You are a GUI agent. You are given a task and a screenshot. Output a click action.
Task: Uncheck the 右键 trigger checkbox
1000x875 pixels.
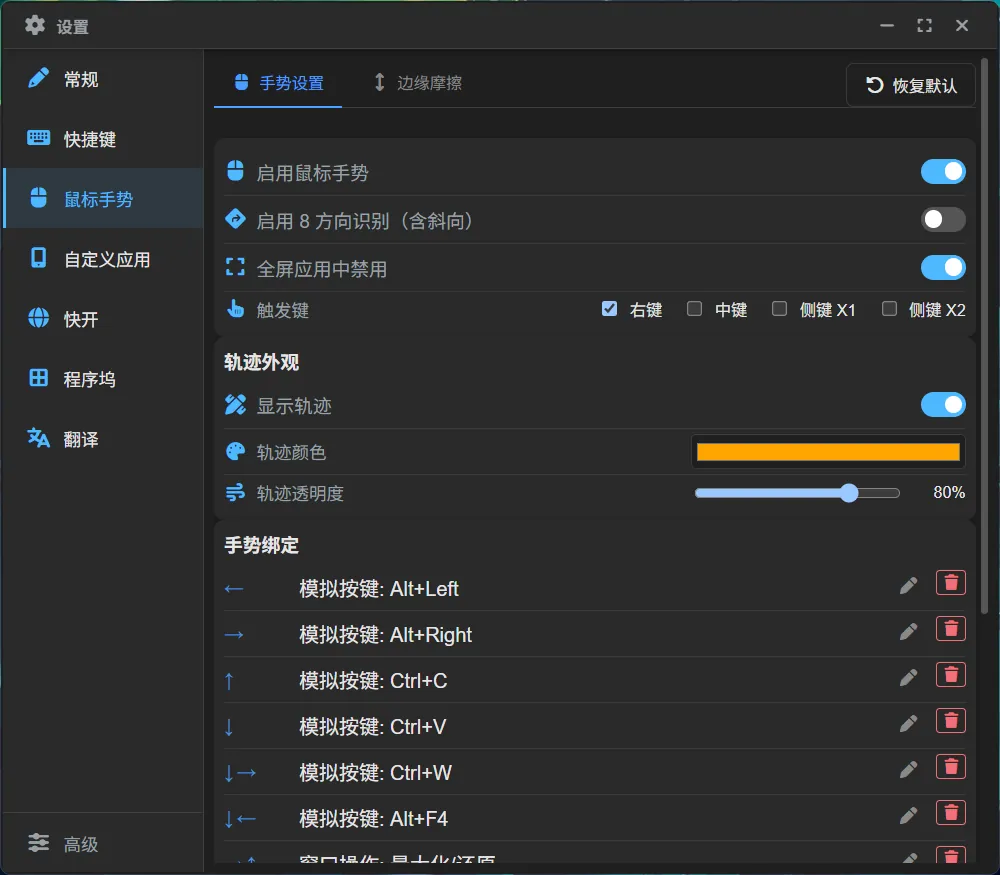click(609, 309)
